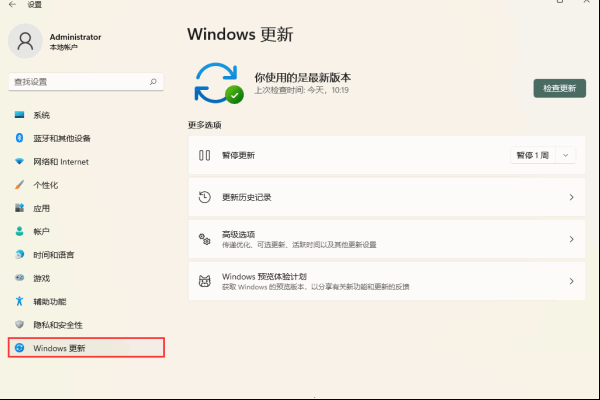
Task: Click the 更新历史记录 label
Action: coord(246,197)
